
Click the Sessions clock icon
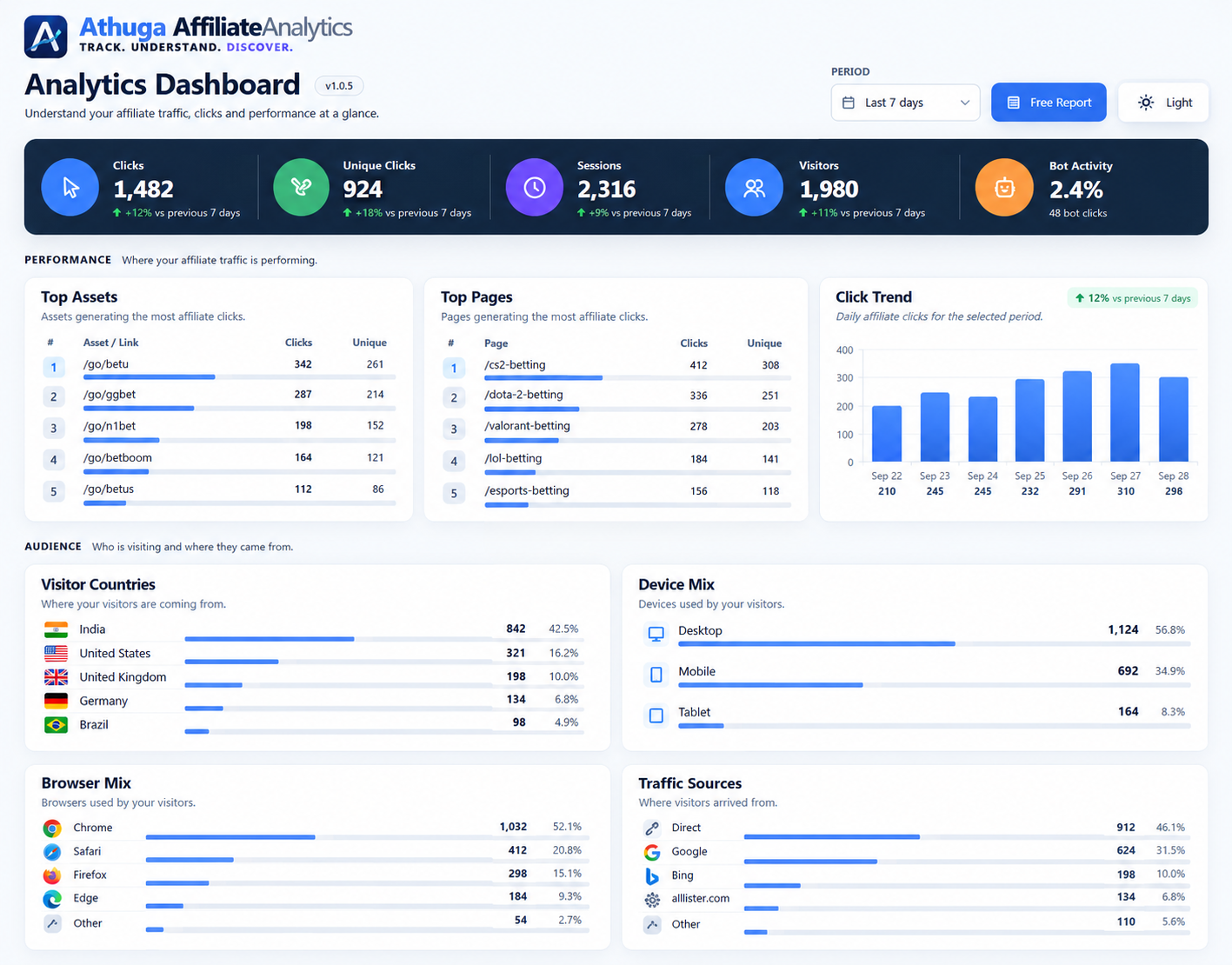535,187
